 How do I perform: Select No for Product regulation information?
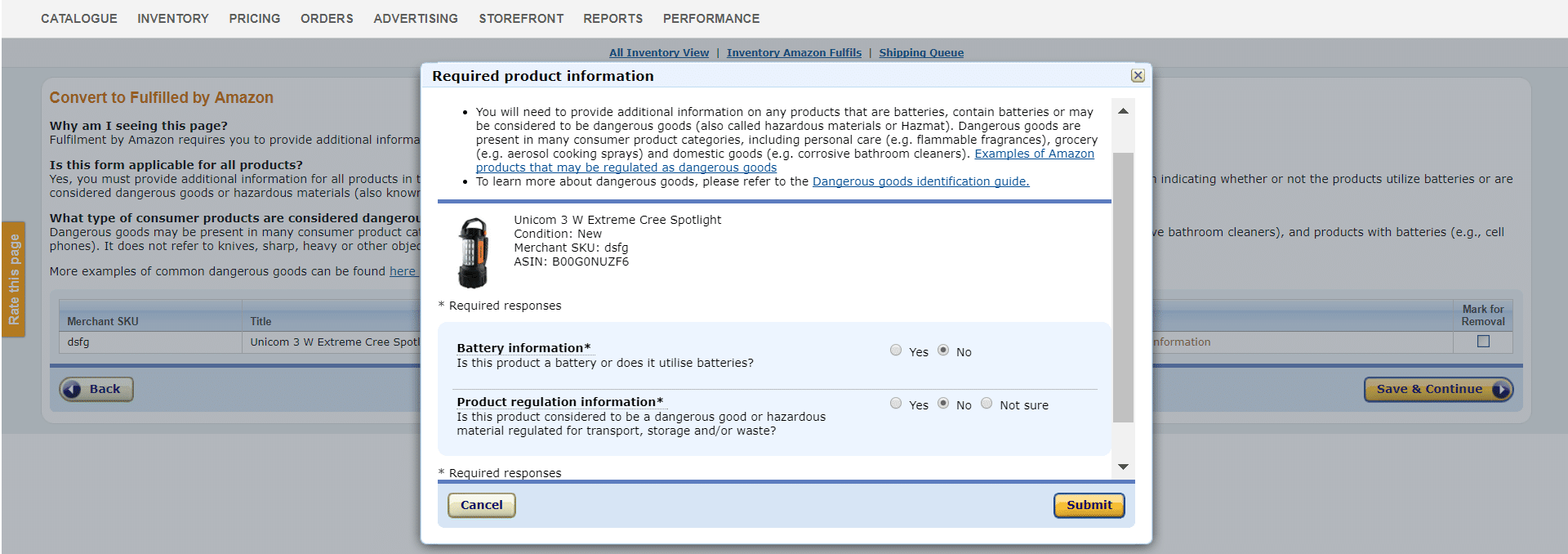tap(943, 404)
